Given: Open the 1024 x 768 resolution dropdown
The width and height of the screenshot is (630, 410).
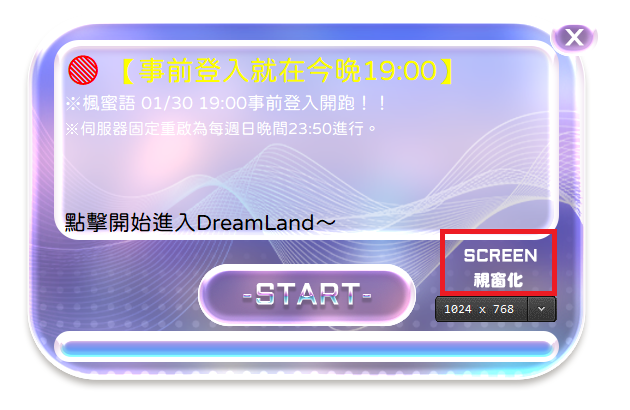Looking at the screenshot, I should click(x=495, y=309).
